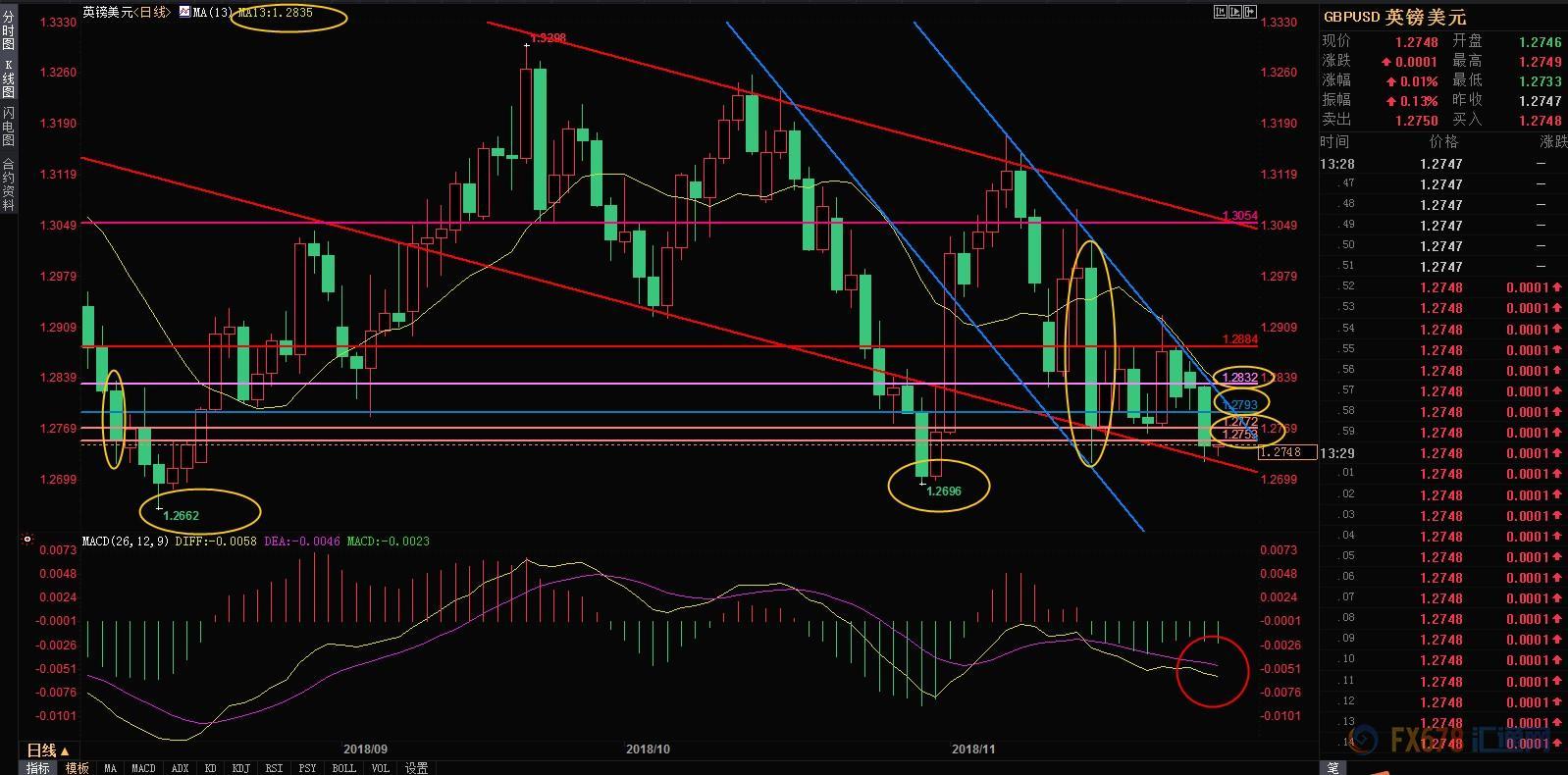
Task: Click the DIFF:-0.0058 value label
Action: 217,541
